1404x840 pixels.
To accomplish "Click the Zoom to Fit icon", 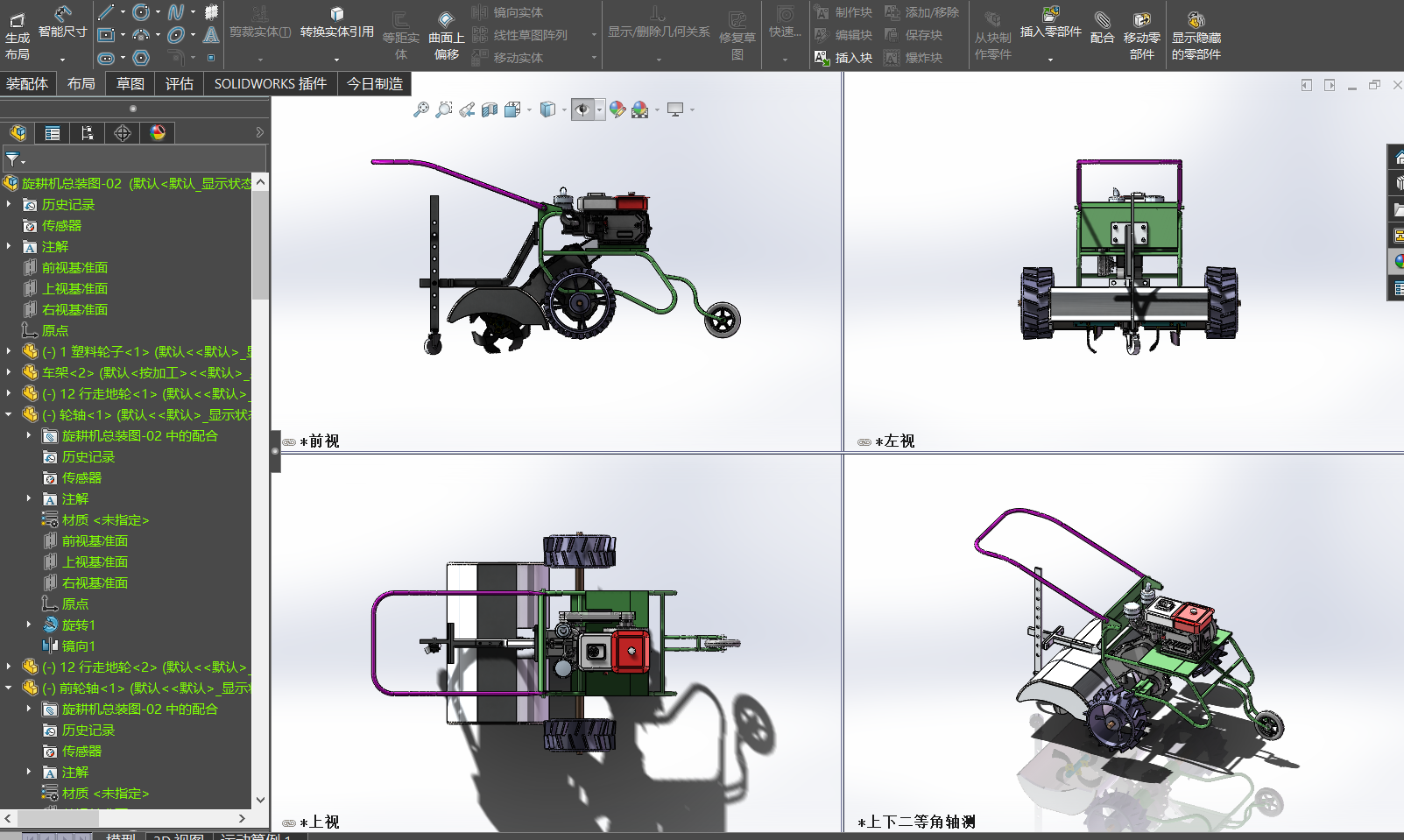I will point(421,109).
